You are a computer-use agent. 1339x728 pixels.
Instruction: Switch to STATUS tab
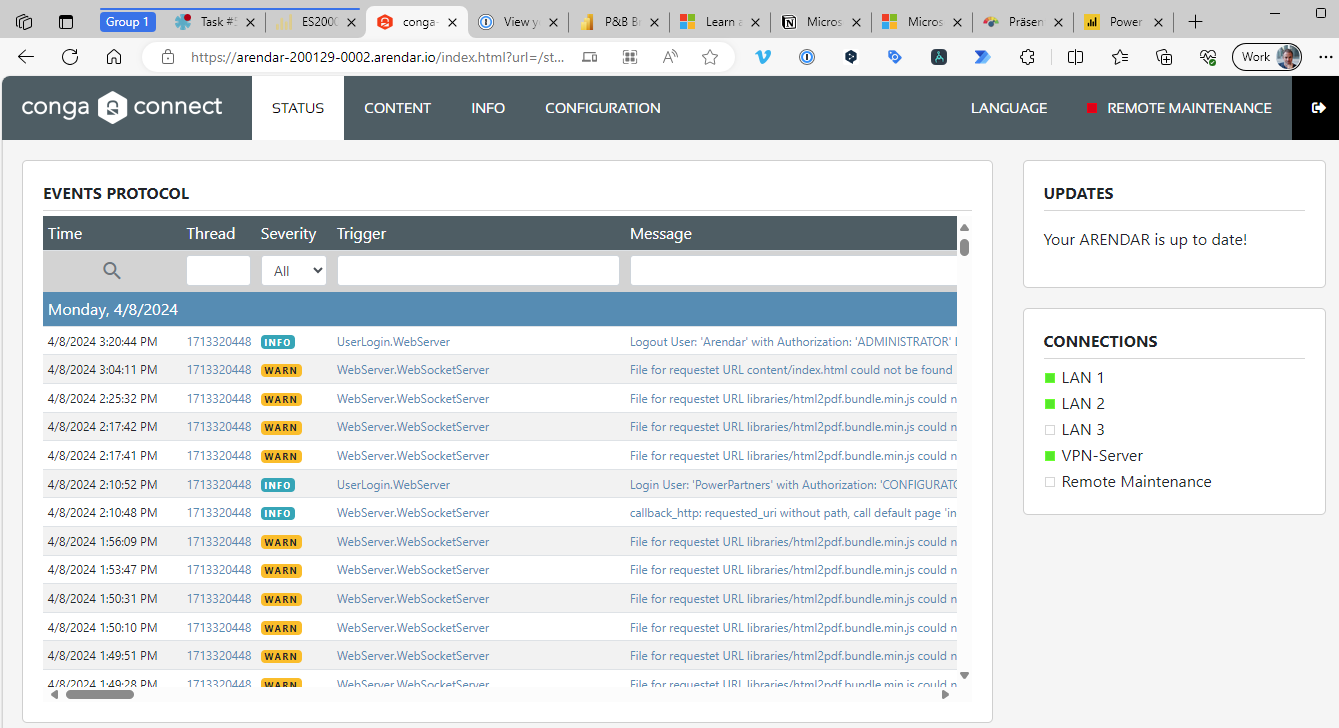coord(298,108)
